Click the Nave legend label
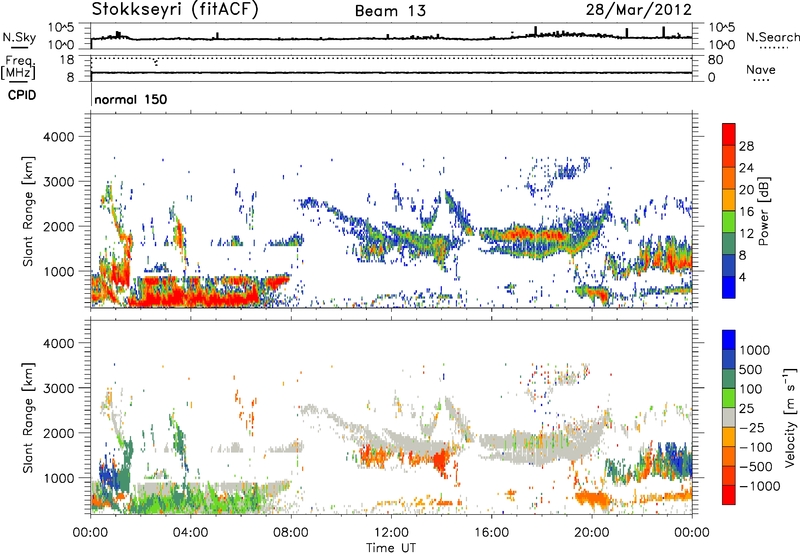Screen dimensions: 800x554 click(761, 69)
